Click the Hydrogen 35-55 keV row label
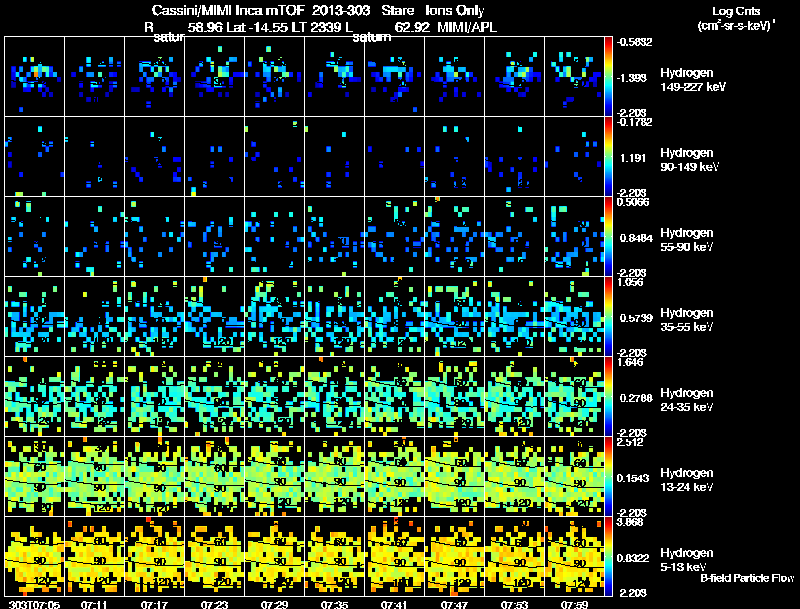This screenshot has width=800, height=609. click(687, 320)
